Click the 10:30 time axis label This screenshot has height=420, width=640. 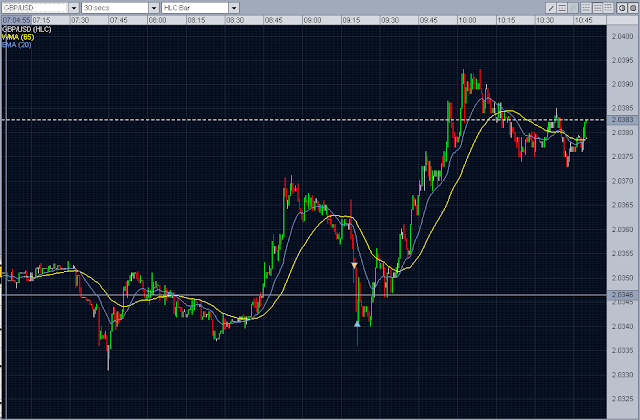(x=545, y=20)
